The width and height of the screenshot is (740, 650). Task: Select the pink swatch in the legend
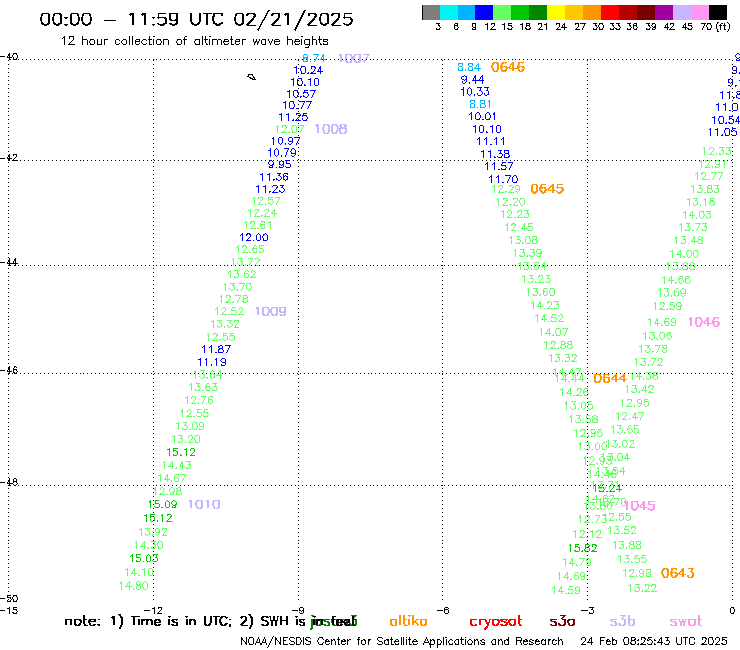(699, 12)
